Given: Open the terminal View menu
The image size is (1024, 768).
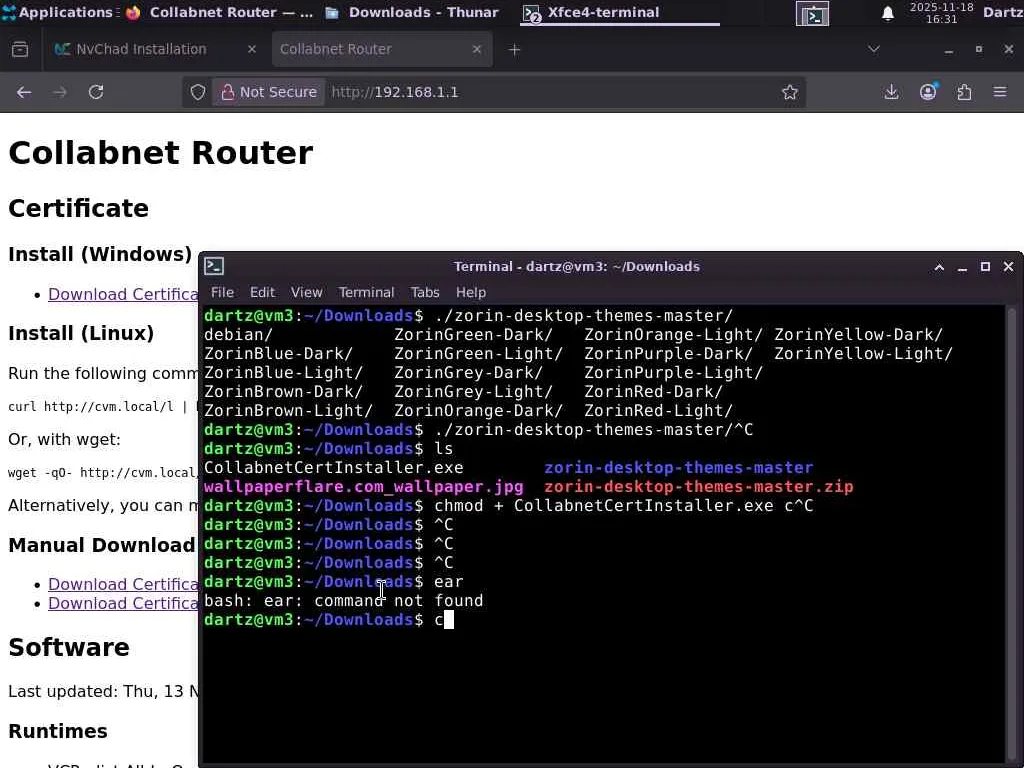Looking at the screenshot, I should coord(306,292).
